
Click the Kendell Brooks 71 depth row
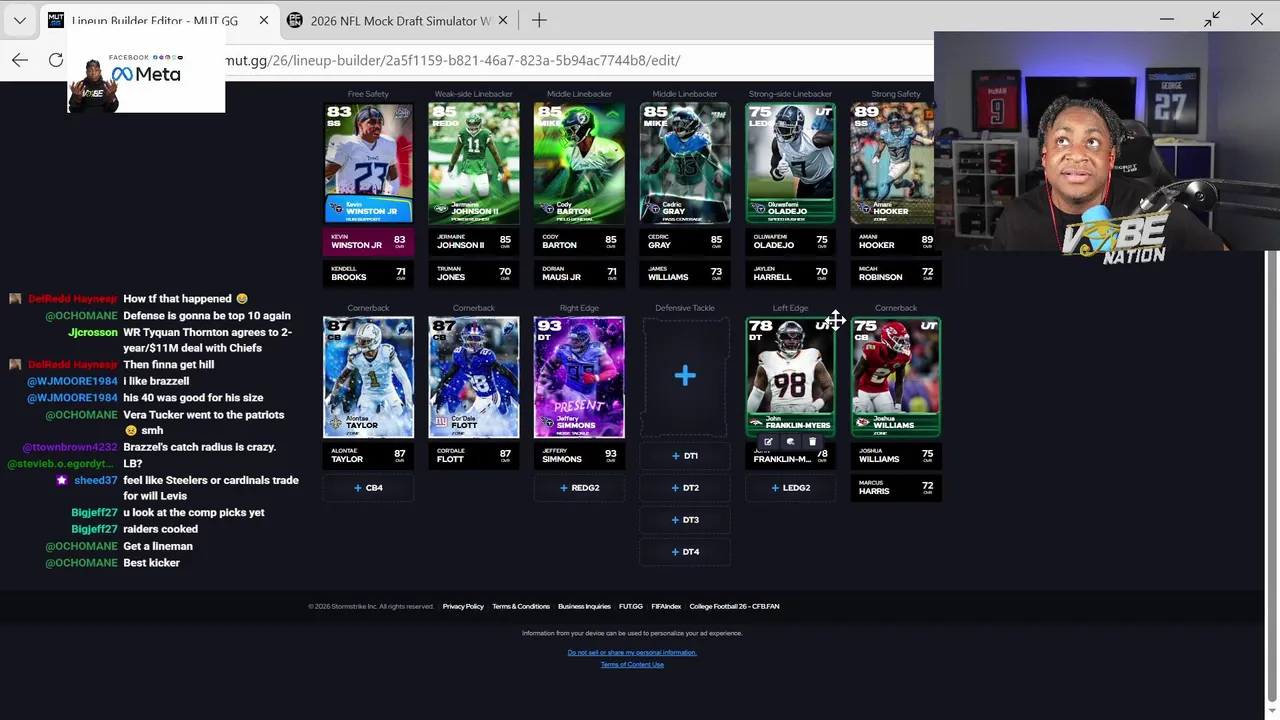pyautogui.click(x=368, y=273)
